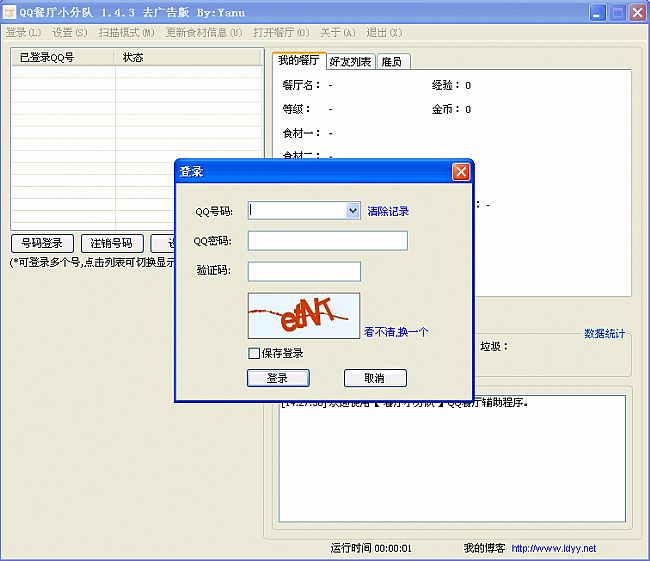The height and width of the screenshot is (561, 650).
Task: Click the 垃圾 label
Action: tap(494, 346)
